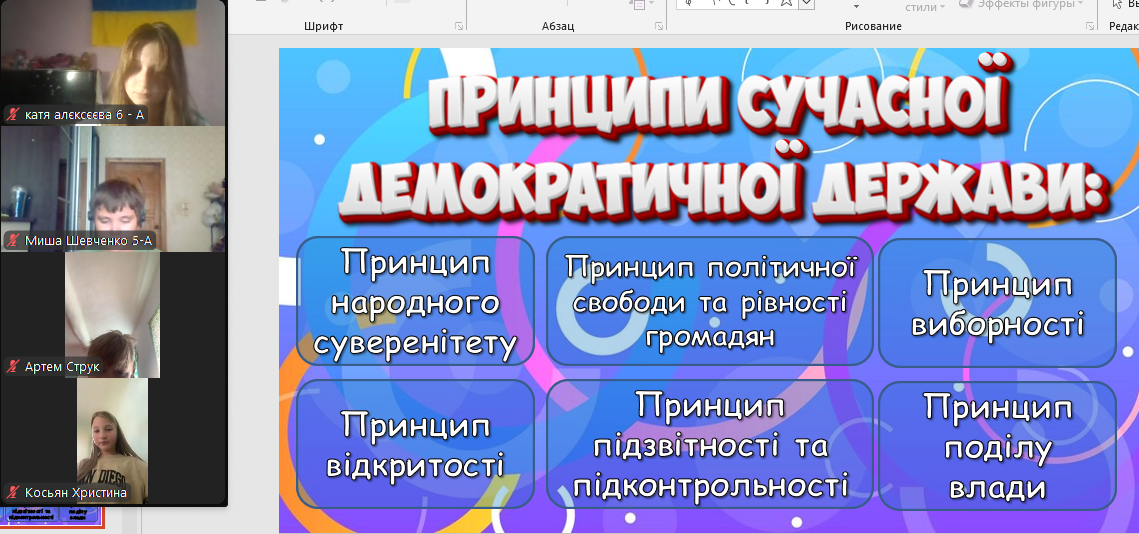Click the selection cursor icon in ribbon
The image size is (1139, 534).
(x=1117, y=4)
